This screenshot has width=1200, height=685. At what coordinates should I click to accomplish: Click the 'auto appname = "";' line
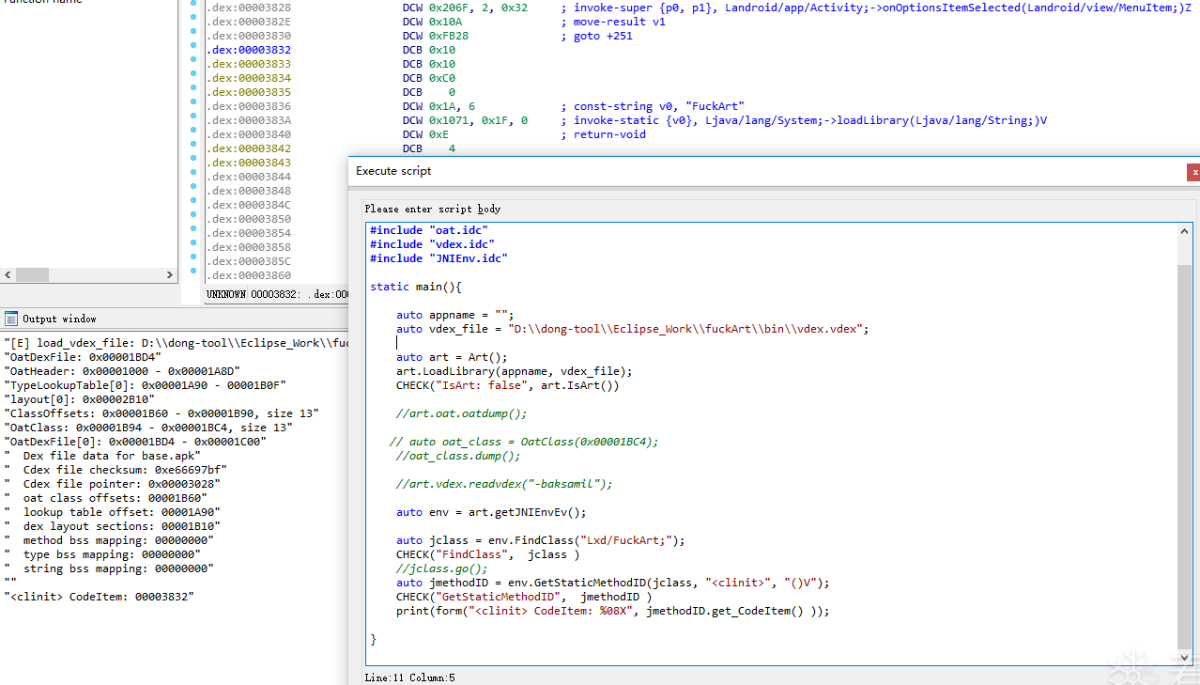click(455, 314)
